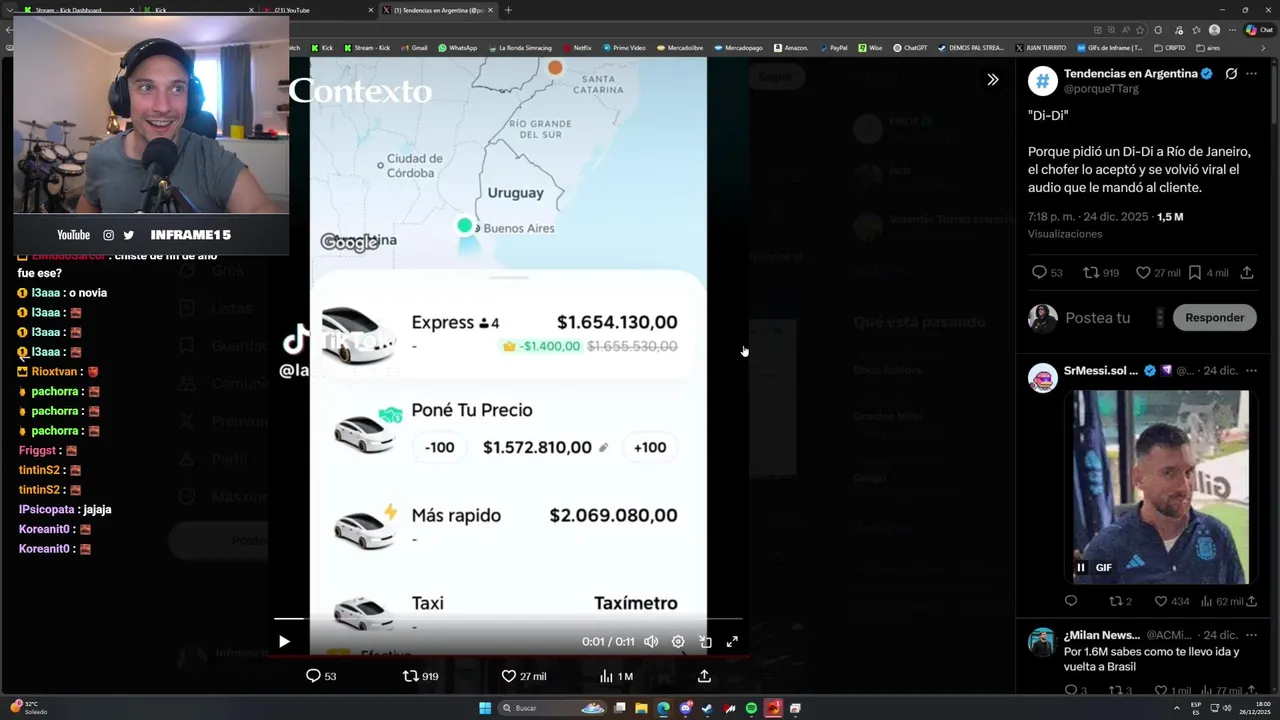Open Spotify from the taskbar
The height and width of the screenshot is (720, 1280).
coord(751,708)
